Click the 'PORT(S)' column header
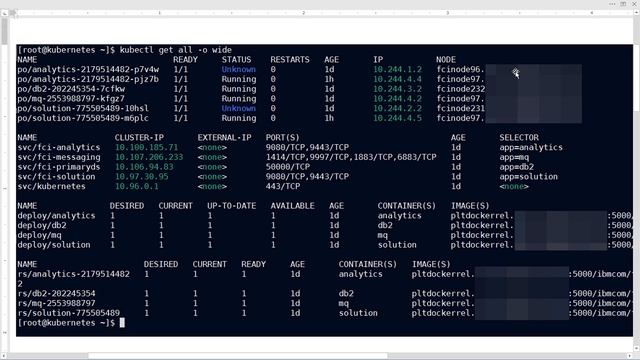 (282, 138)
